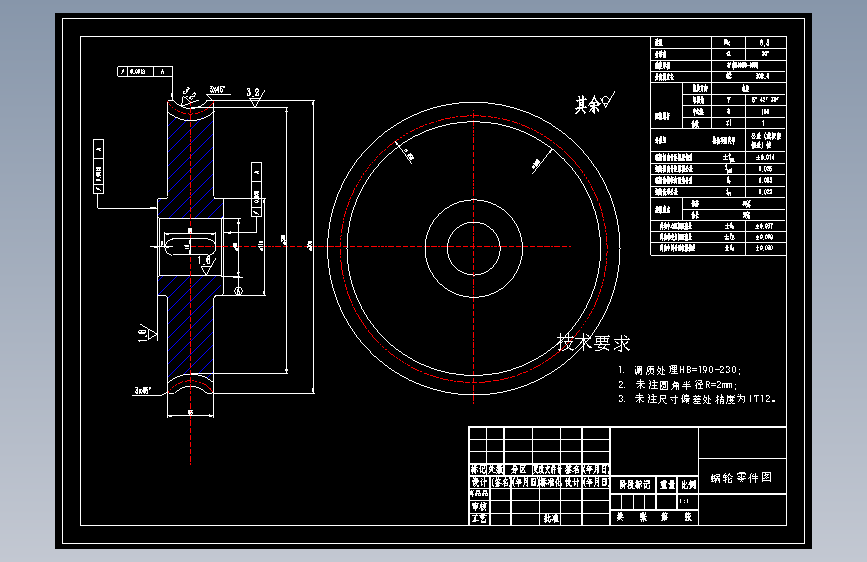Click the 重量 cell in title block
Screen dimensions: 867x562
point(667,485)
